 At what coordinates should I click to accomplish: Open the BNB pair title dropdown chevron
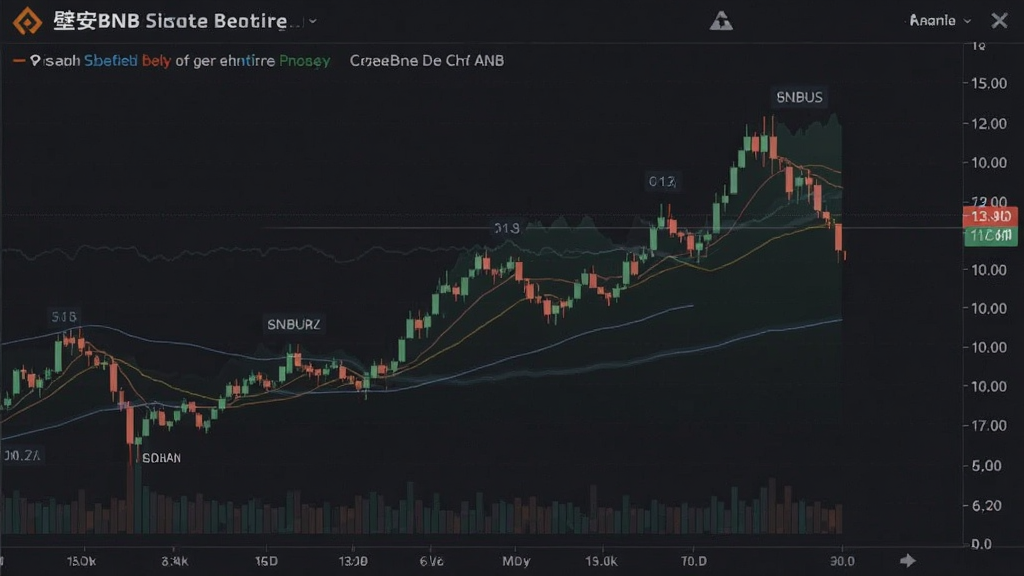(x=313, y=22)
